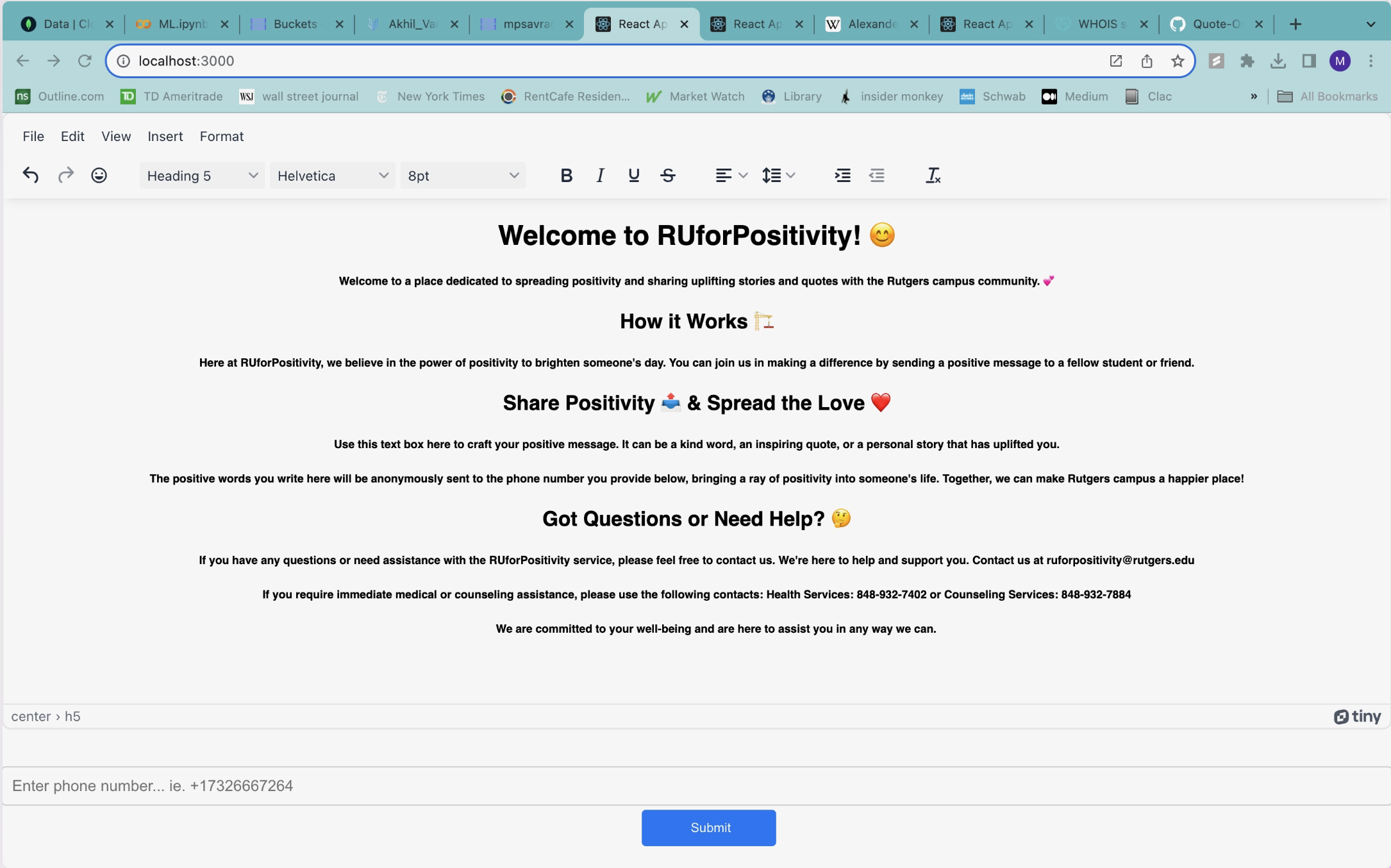Screen dimensions: 1391x868
Task: Open the emoji picker icon
Action: [99, 175]
